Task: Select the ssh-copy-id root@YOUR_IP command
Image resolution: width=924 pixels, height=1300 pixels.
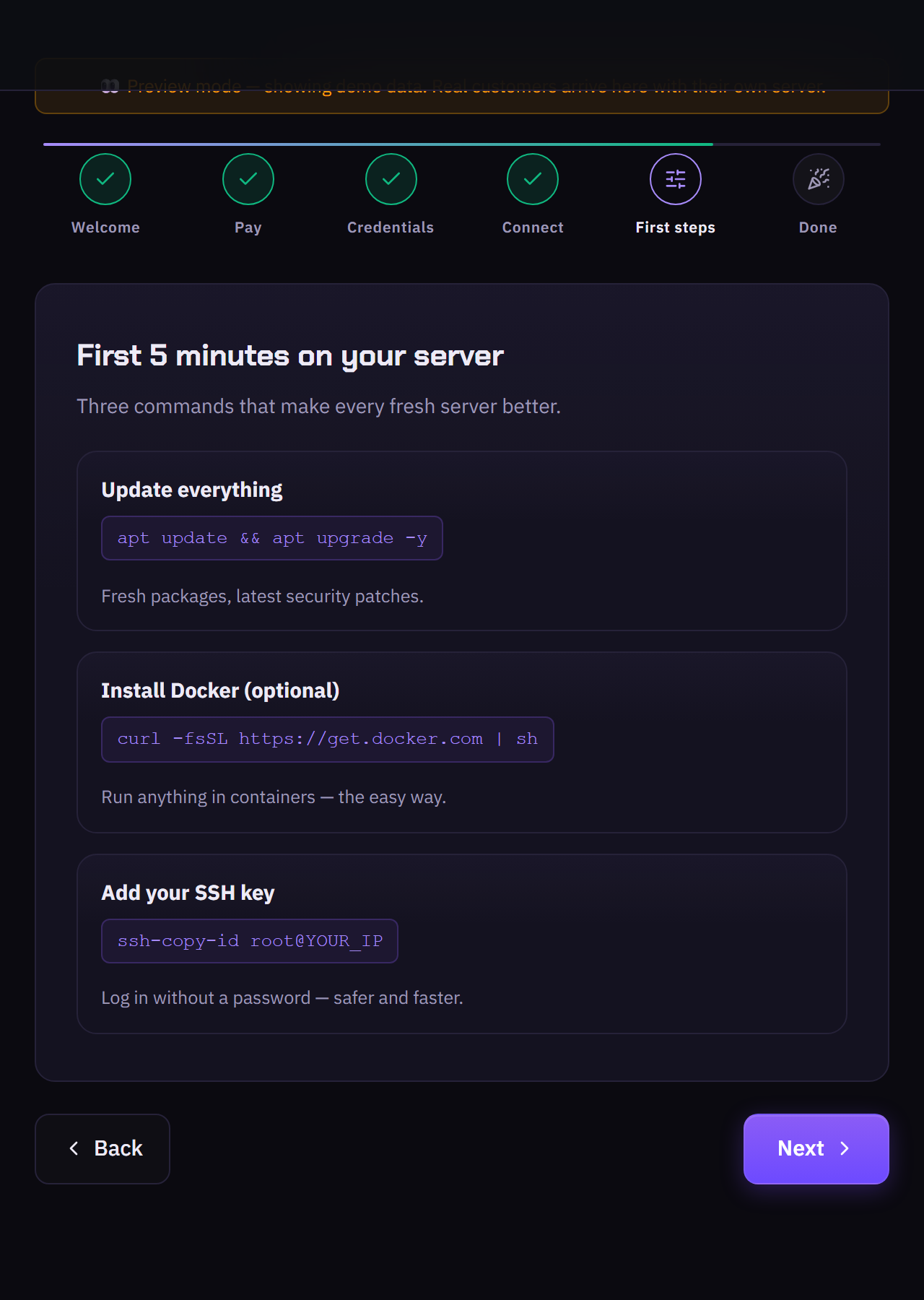Action: [250, 941]
